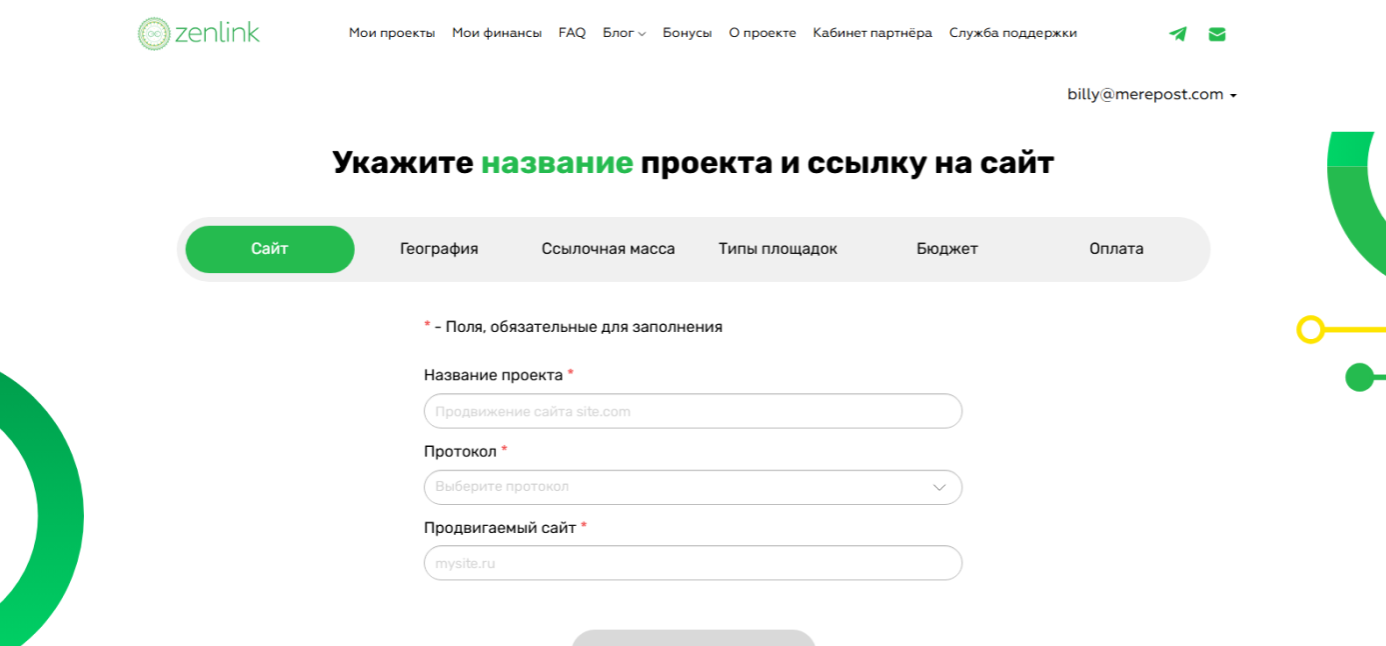The image size is (1386, 646).
Task: Select the Сайт step tab
Action: tap(270, 249)
